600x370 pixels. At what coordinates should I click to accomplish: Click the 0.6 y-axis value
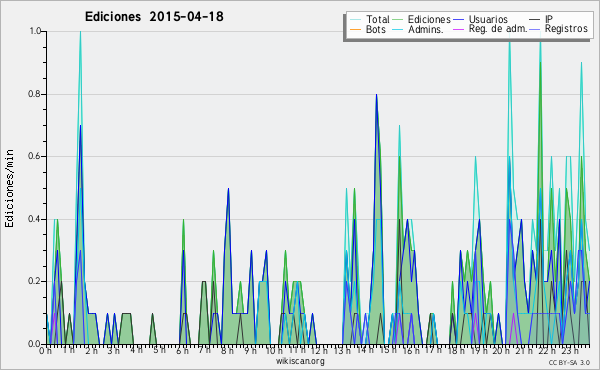point(35,156)
